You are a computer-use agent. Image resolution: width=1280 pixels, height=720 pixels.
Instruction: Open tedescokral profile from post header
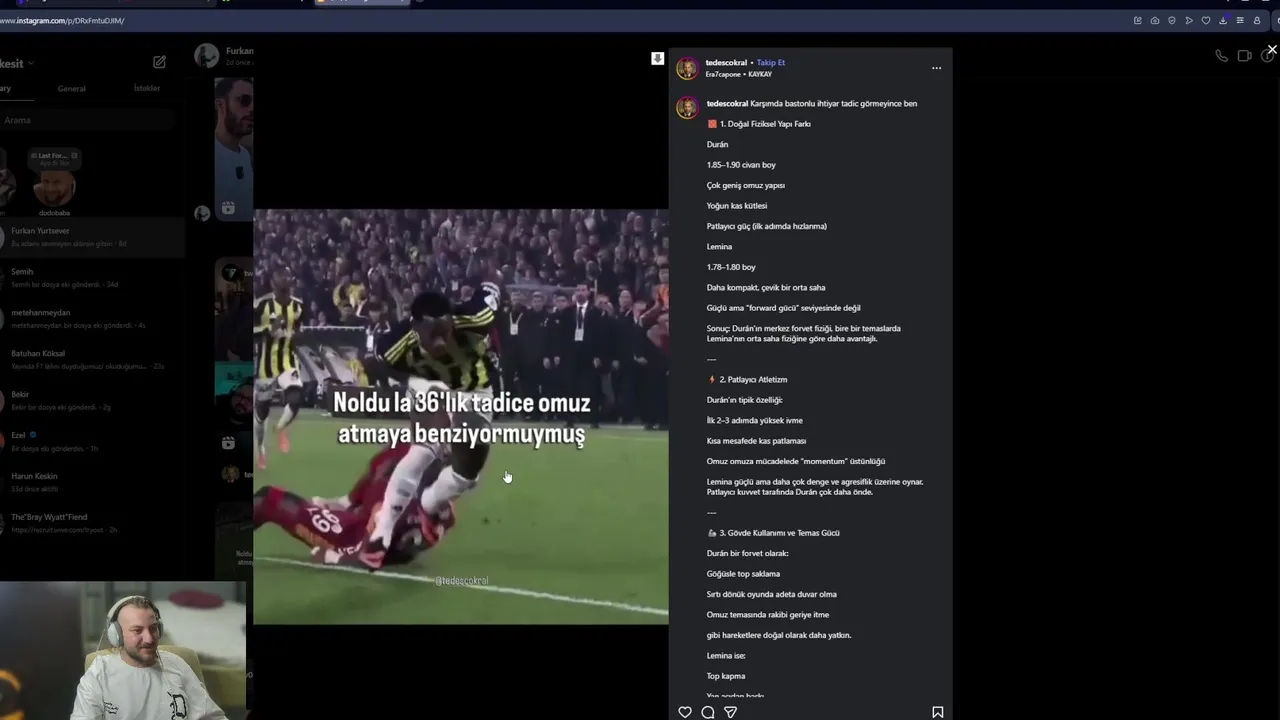pos(726,63)
